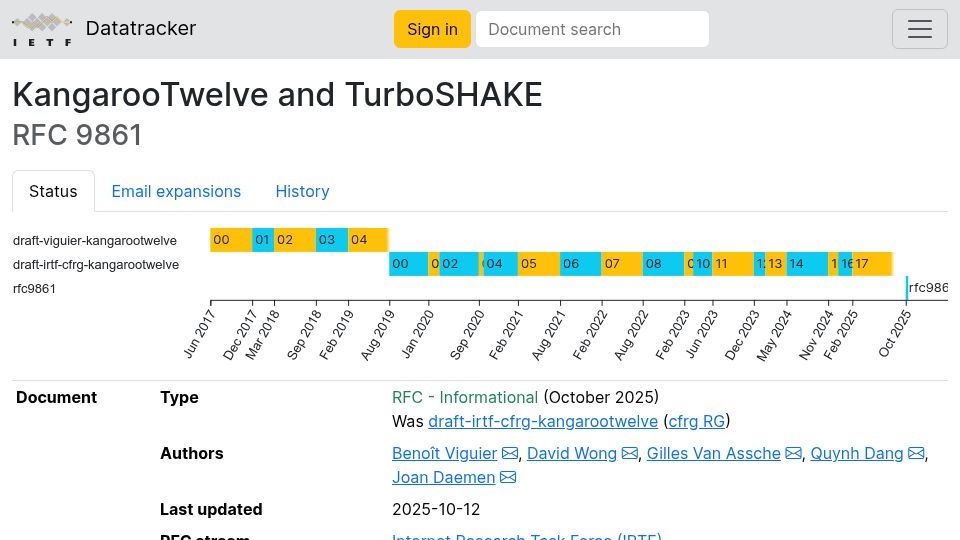This screenshot has width=960, height=540.
Task: Select revision 11 of draft-irtf-cfrg-kangarootwelve
Action: click(733, 264)
